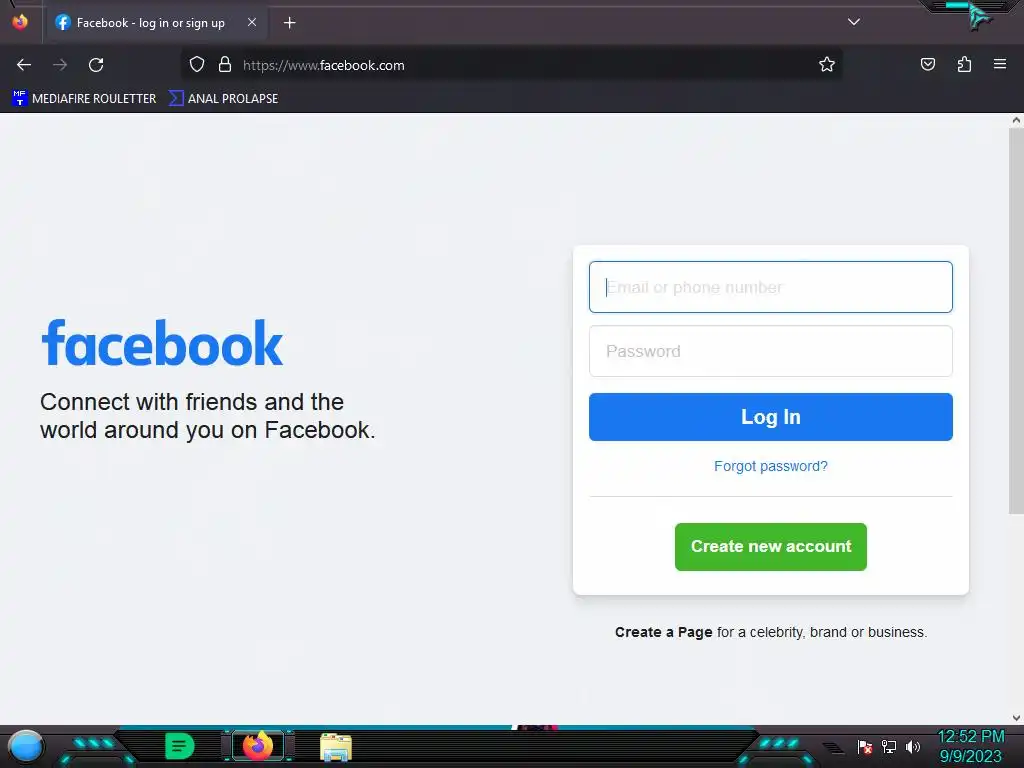This screenshot has width=1024, height=768.
Task: Open a new tab with plus button
Action: click(289, 23)
